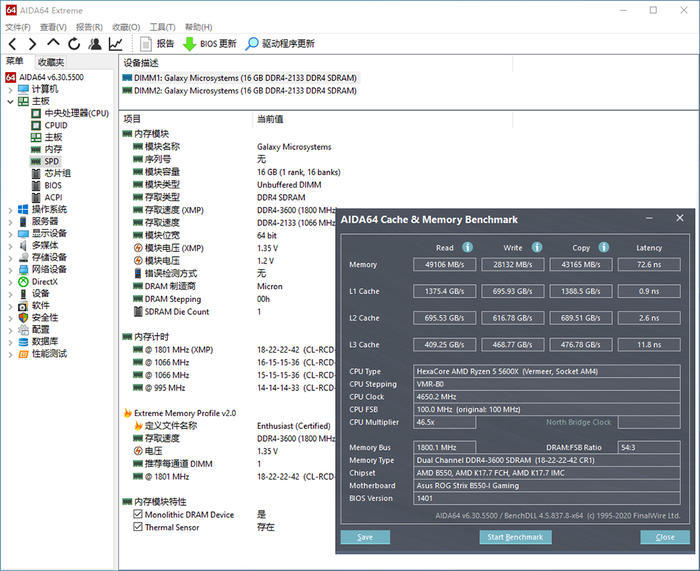Click the 报告 report toolbar button
The image size is (700, 571).
coord(157,44)
